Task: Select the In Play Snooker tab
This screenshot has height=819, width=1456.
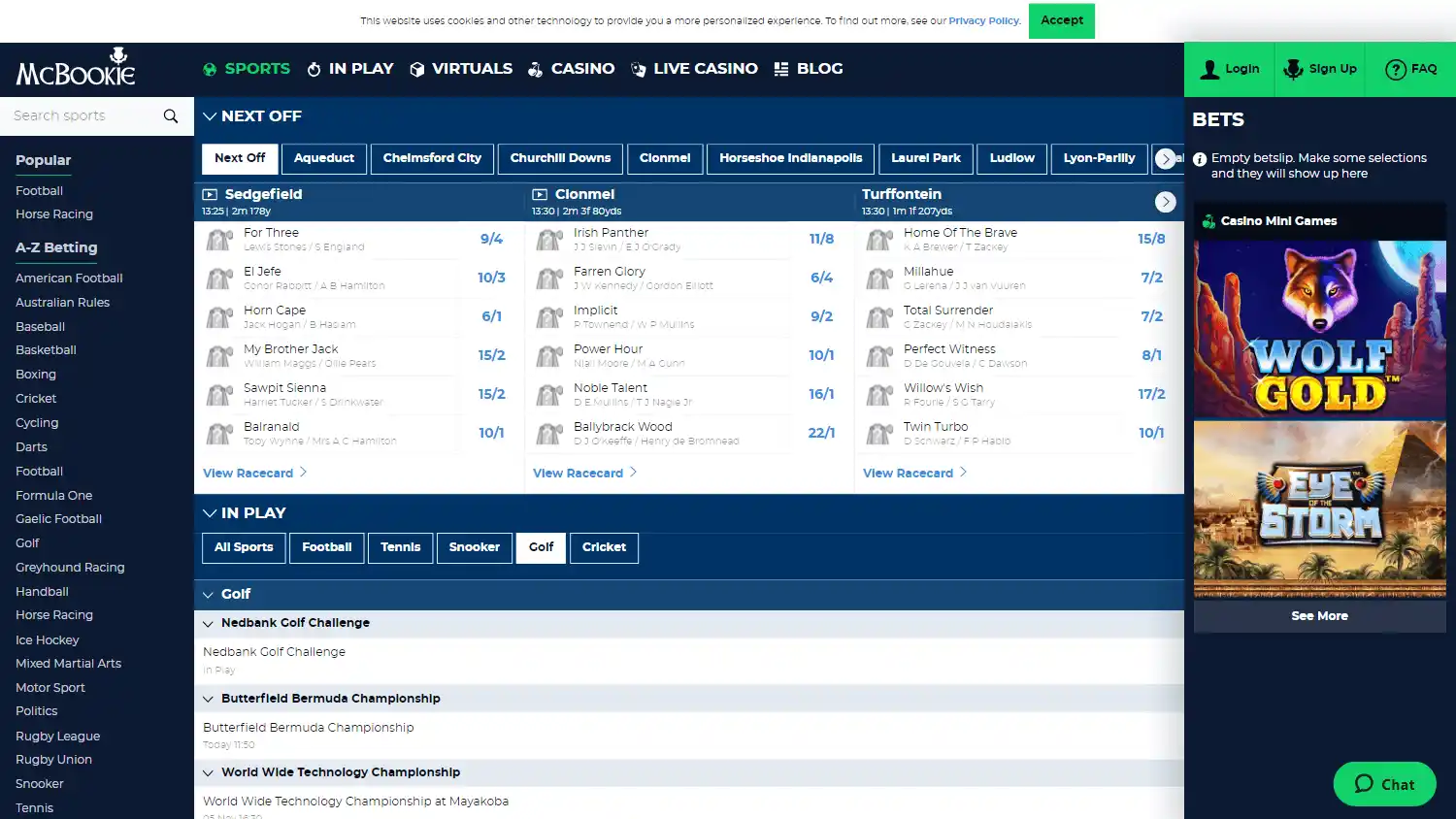Action: pos(475,547)
